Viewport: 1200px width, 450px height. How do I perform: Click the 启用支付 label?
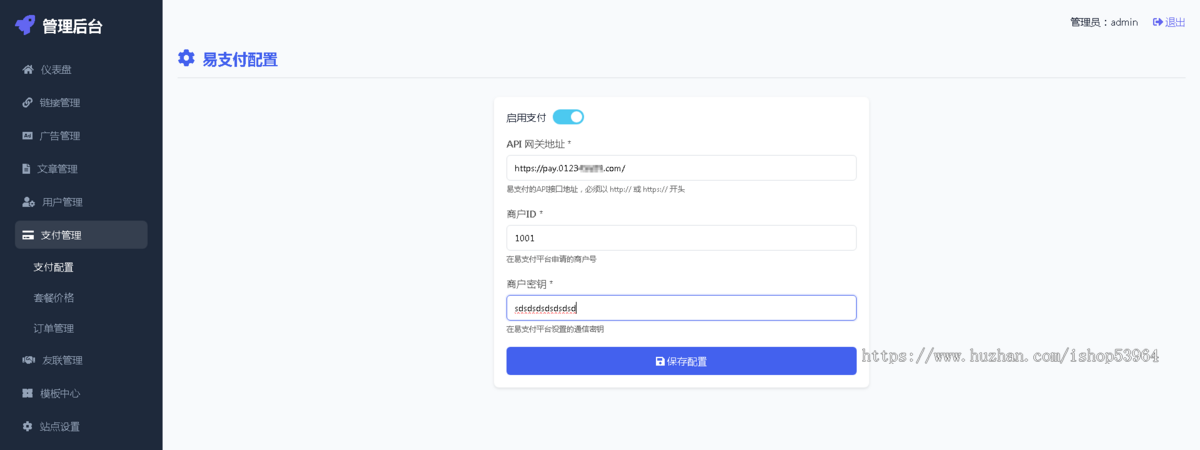coord(526,117)
